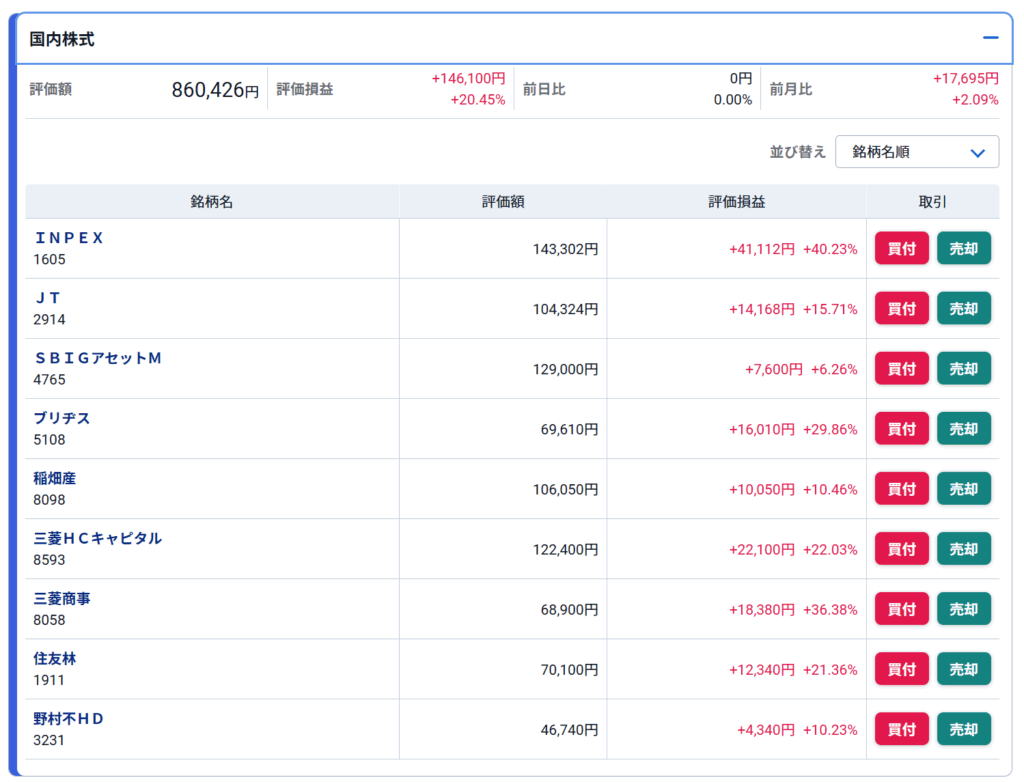Image resolution: width=1024 pixels, height=782 pixels.
Task: Buy ブリヂス via 買付 button
Action: pyautogui.click(x=901, y=429)
